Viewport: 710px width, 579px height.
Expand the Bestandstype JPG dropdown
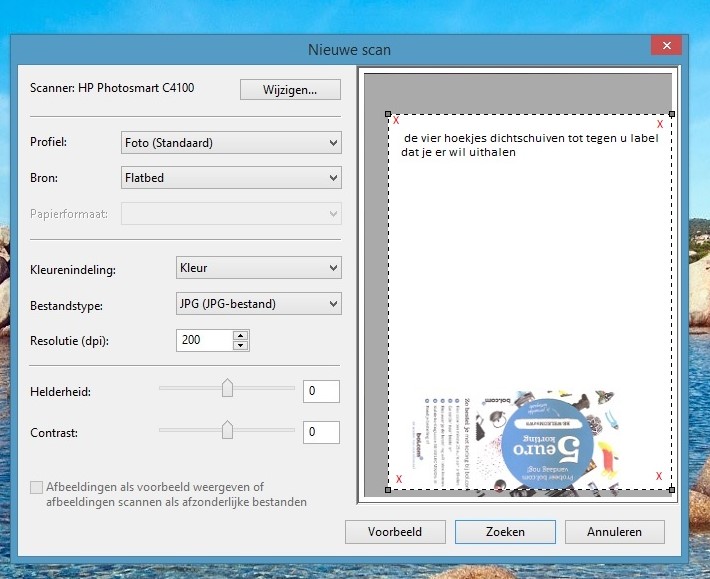(258, 303)
